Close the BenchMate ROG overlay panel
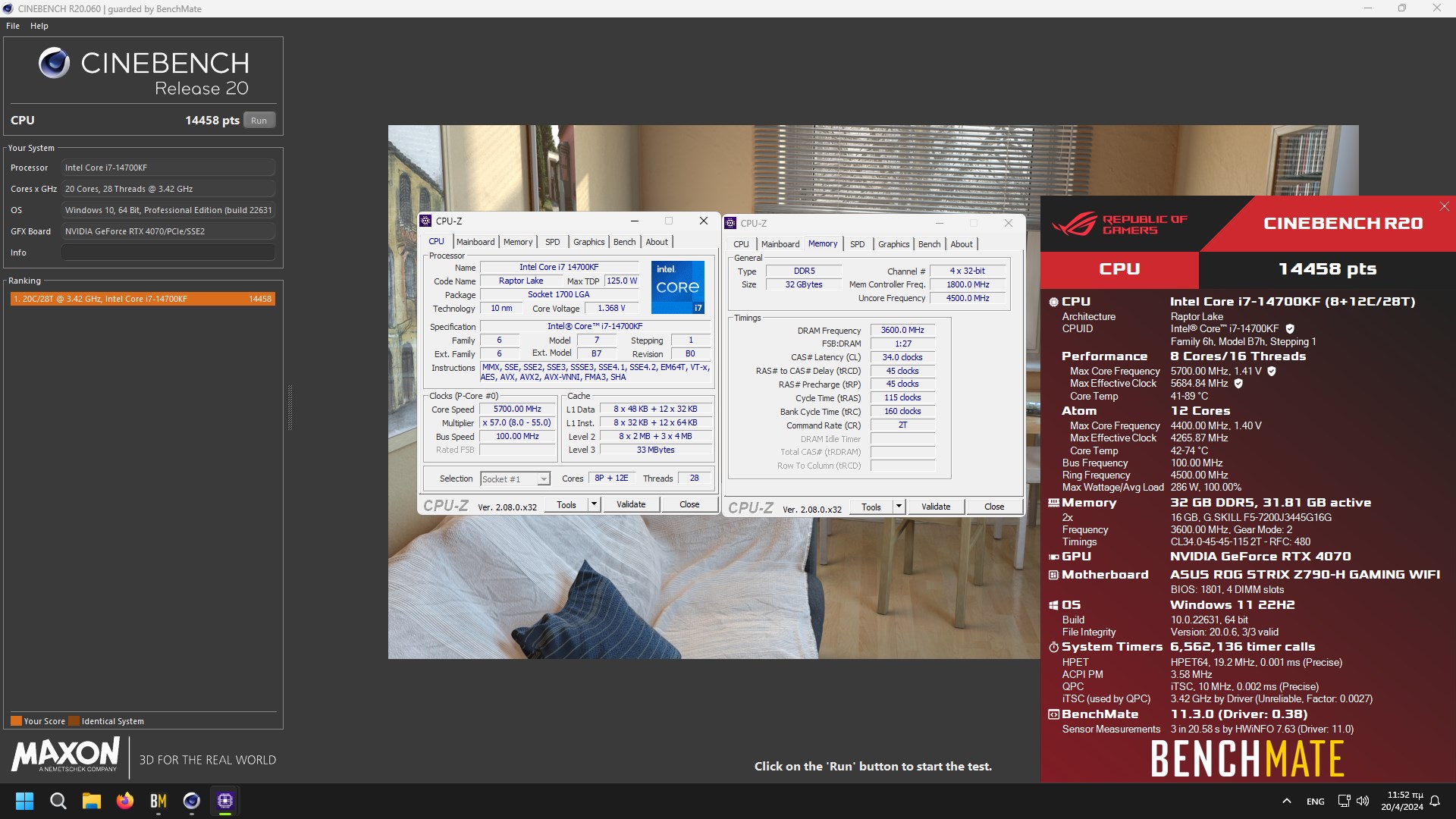 pyautogui.click(x=1445, y=206)
